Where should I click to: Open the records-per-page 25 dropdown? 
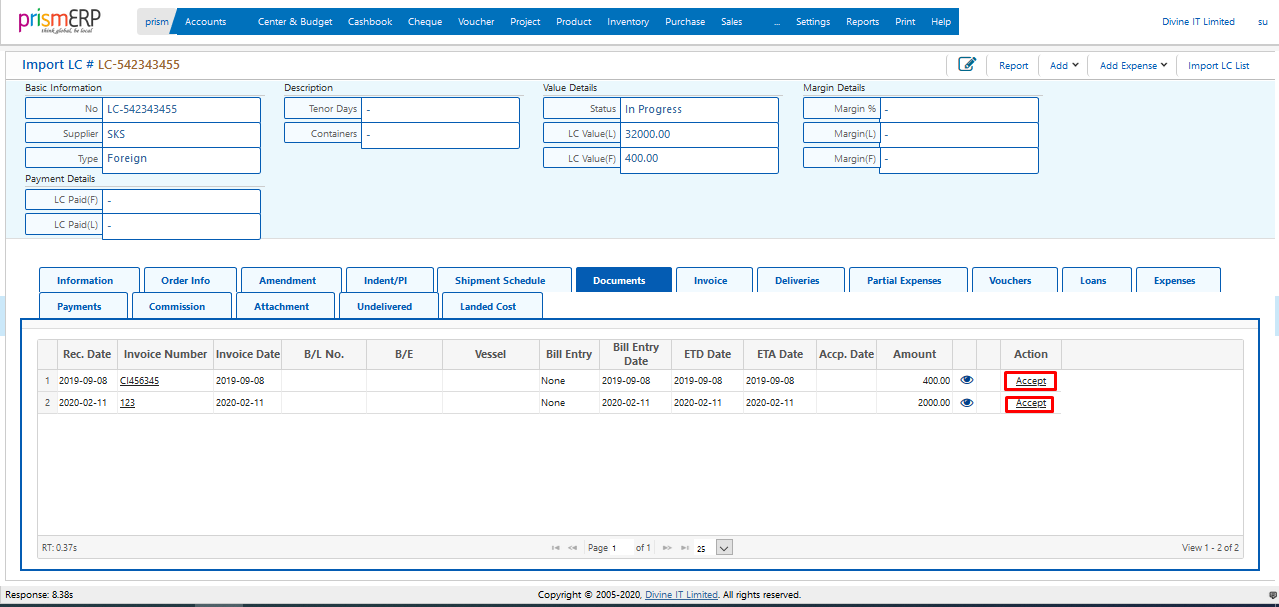(714, 547)
